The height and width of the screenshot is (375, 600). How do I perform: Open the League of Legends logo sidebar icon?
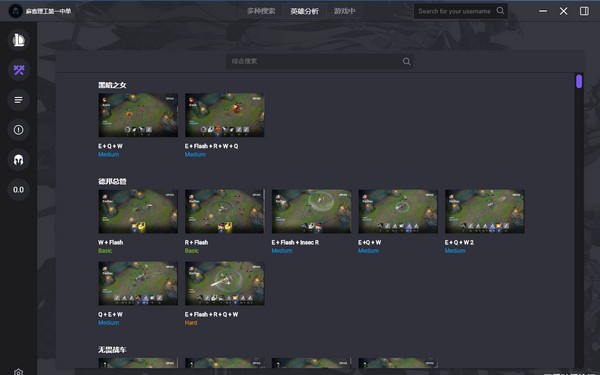coord(18,40)
